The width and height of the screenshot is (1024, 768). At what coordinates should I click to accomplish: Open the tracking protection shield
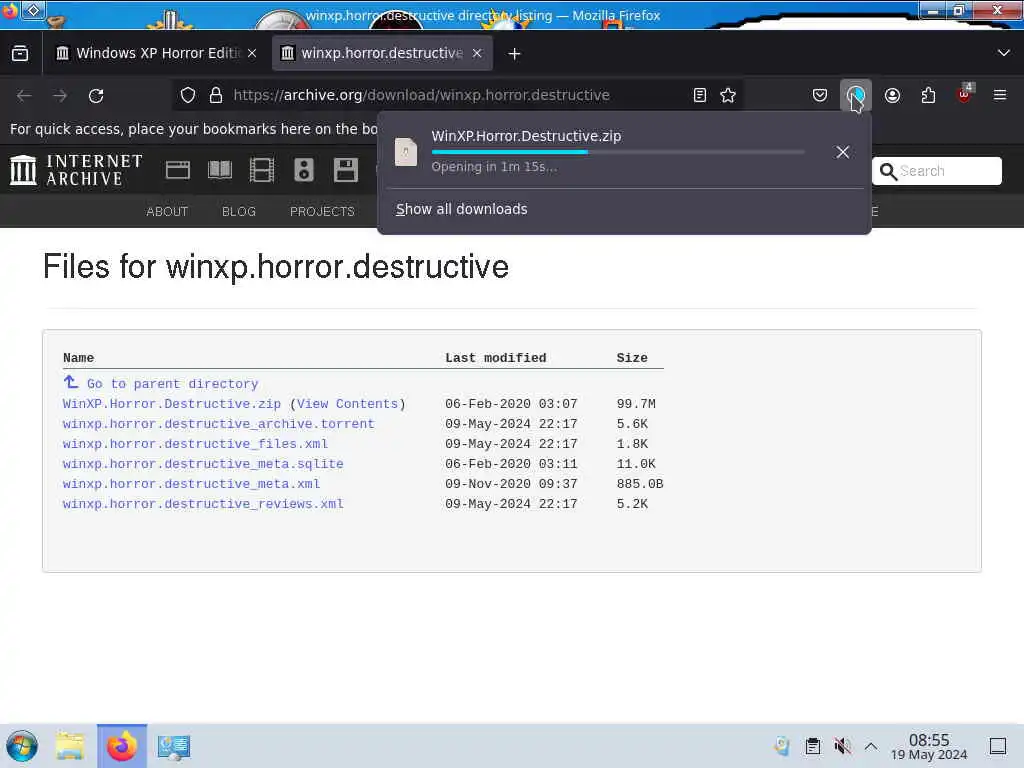[x=188, y=95]
